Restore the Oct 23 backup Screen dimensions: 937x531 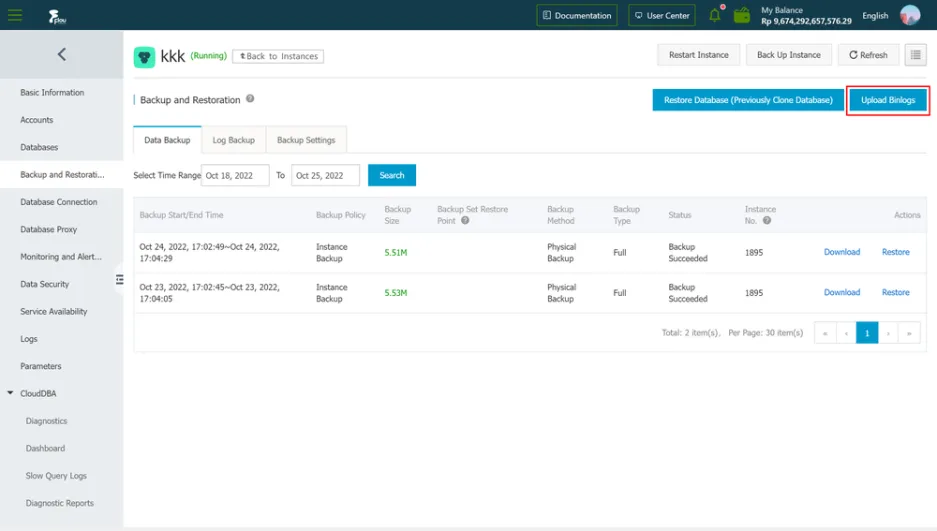[896, 292]
